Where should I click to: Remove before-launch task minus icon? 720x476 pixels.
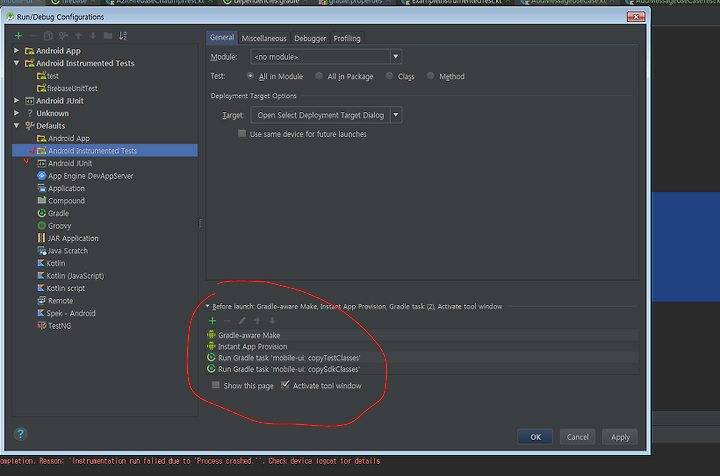pyautogui.click(x=227, y=321)
